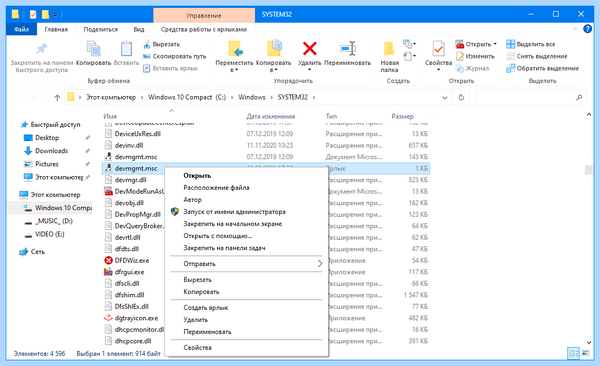Click the chevron after SYSTEM32 in breadcrumb
Image resolution: width=600 pixels, height=366 pixels.
pos(314,97)
